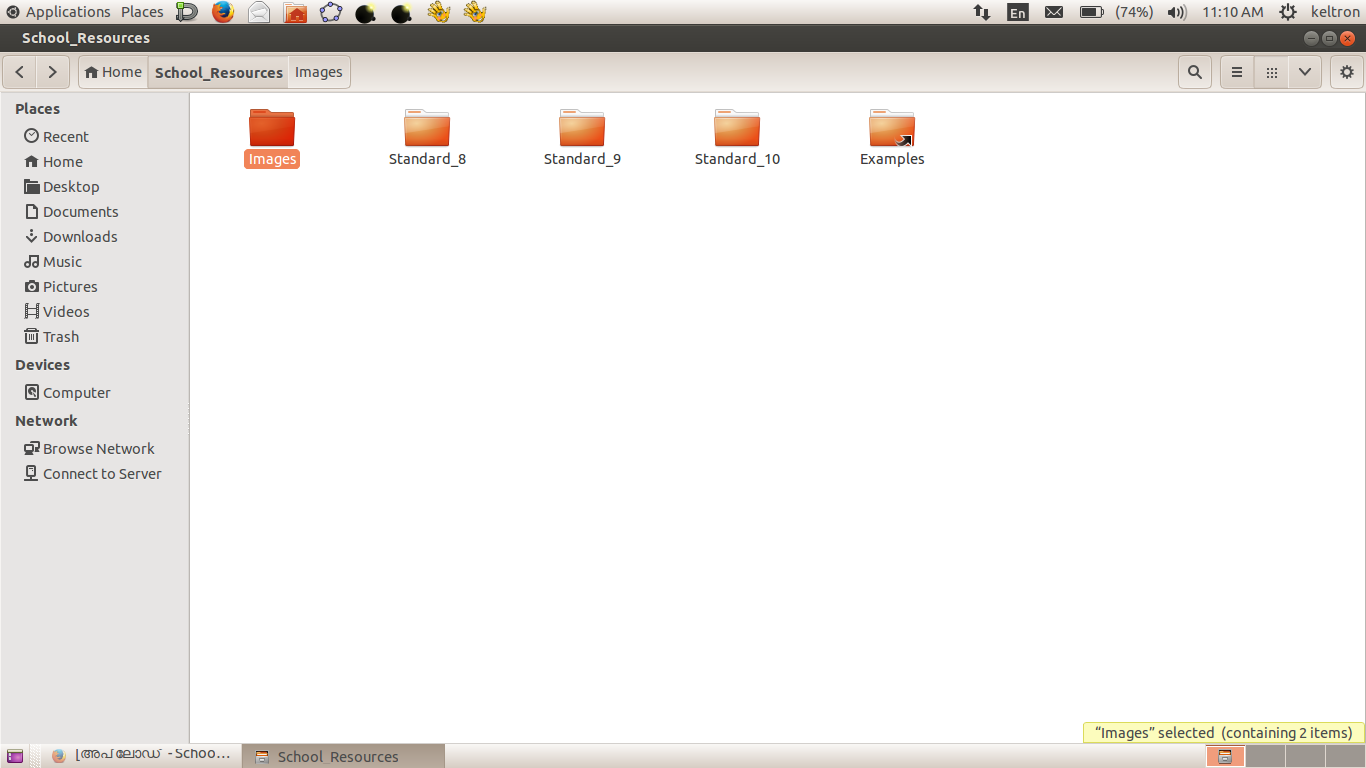This screenshot has height=768, width=1366.
Task: Click the search magnifier icon
Action: tap(1194, 72)
